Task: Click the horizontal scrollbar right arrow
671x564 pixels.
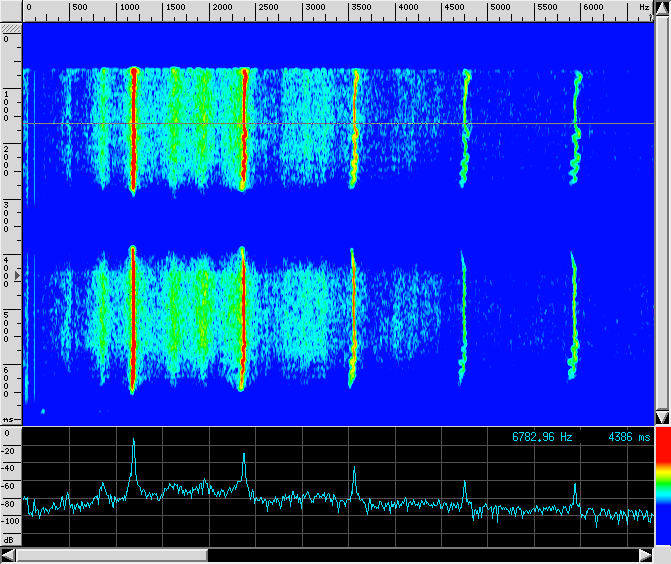Action: click(645, 555)
